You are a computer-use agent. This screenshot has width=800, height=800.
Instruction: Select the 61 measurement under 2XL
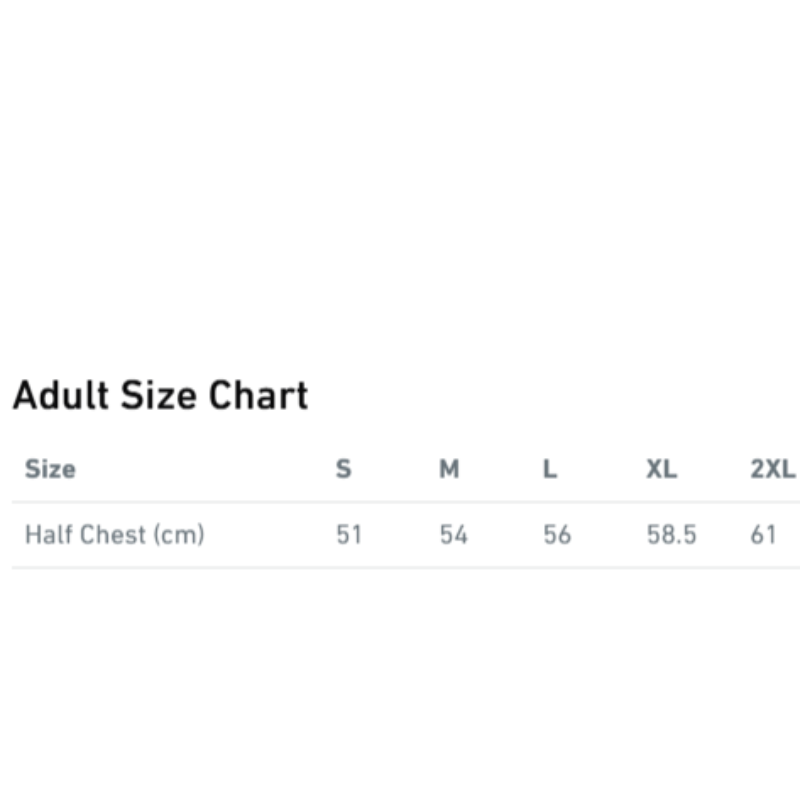point(763,534)
